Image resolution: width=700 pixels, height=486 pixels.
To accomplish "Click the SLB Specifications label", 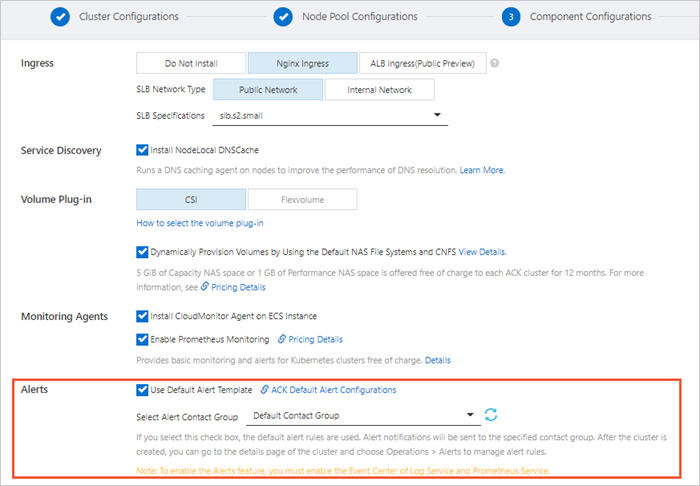I will pyautogui.click(x=170, y=116).
